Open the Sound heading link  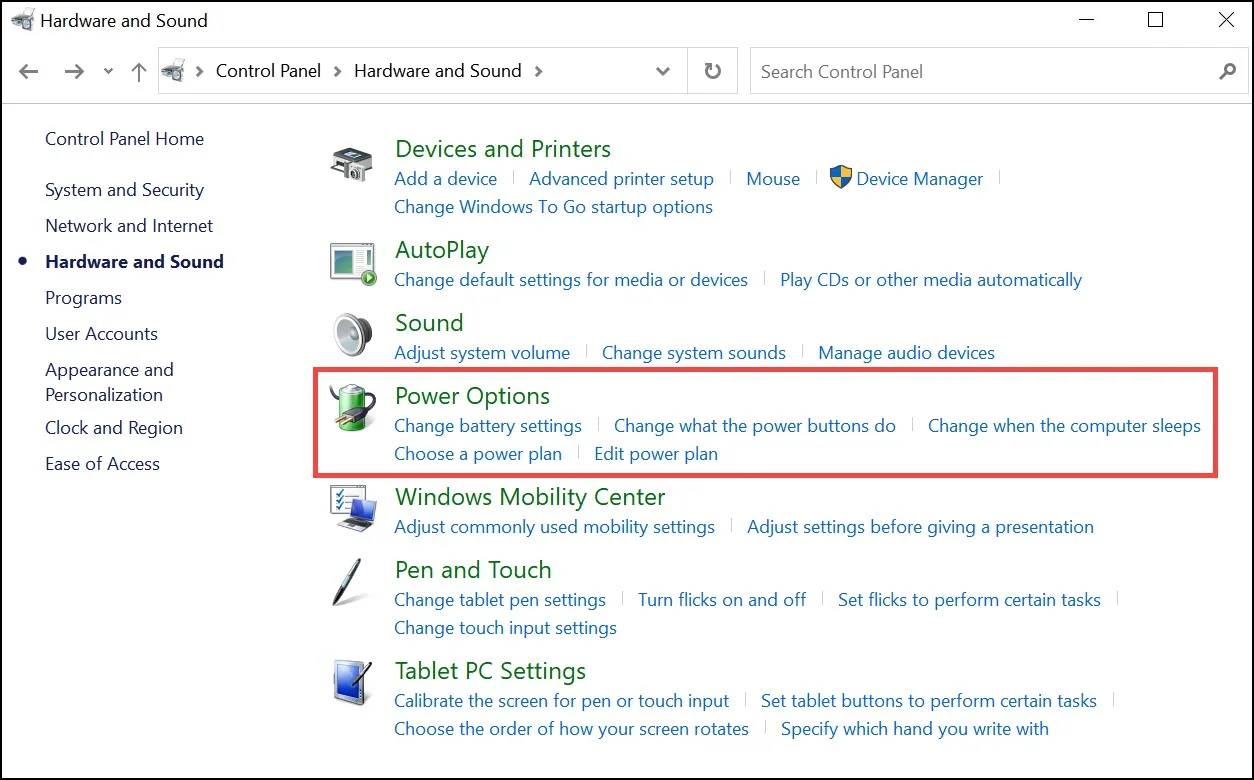429,323
